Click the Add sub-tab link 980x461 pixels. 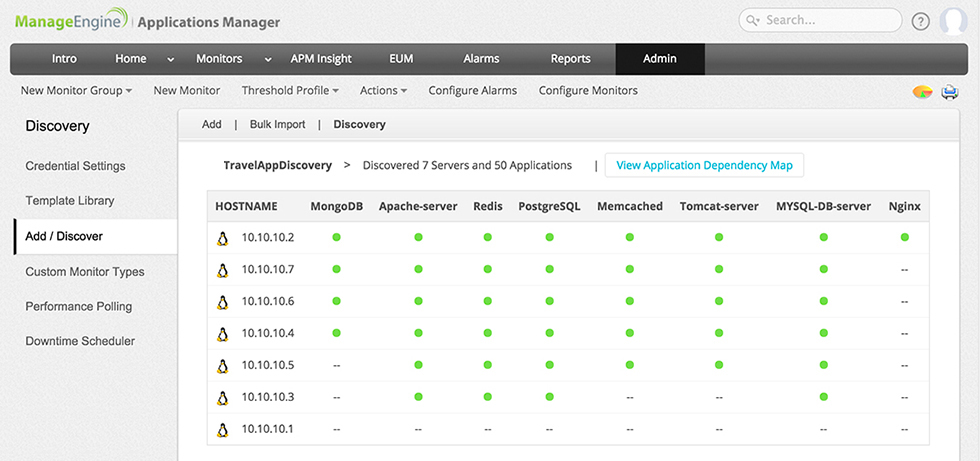click(212, 124)
